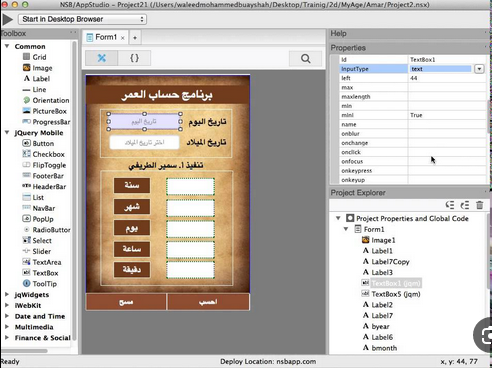Collapse the Form1 tree node
Viewport: 492px width, 368px height.
[x=346, y=229]
